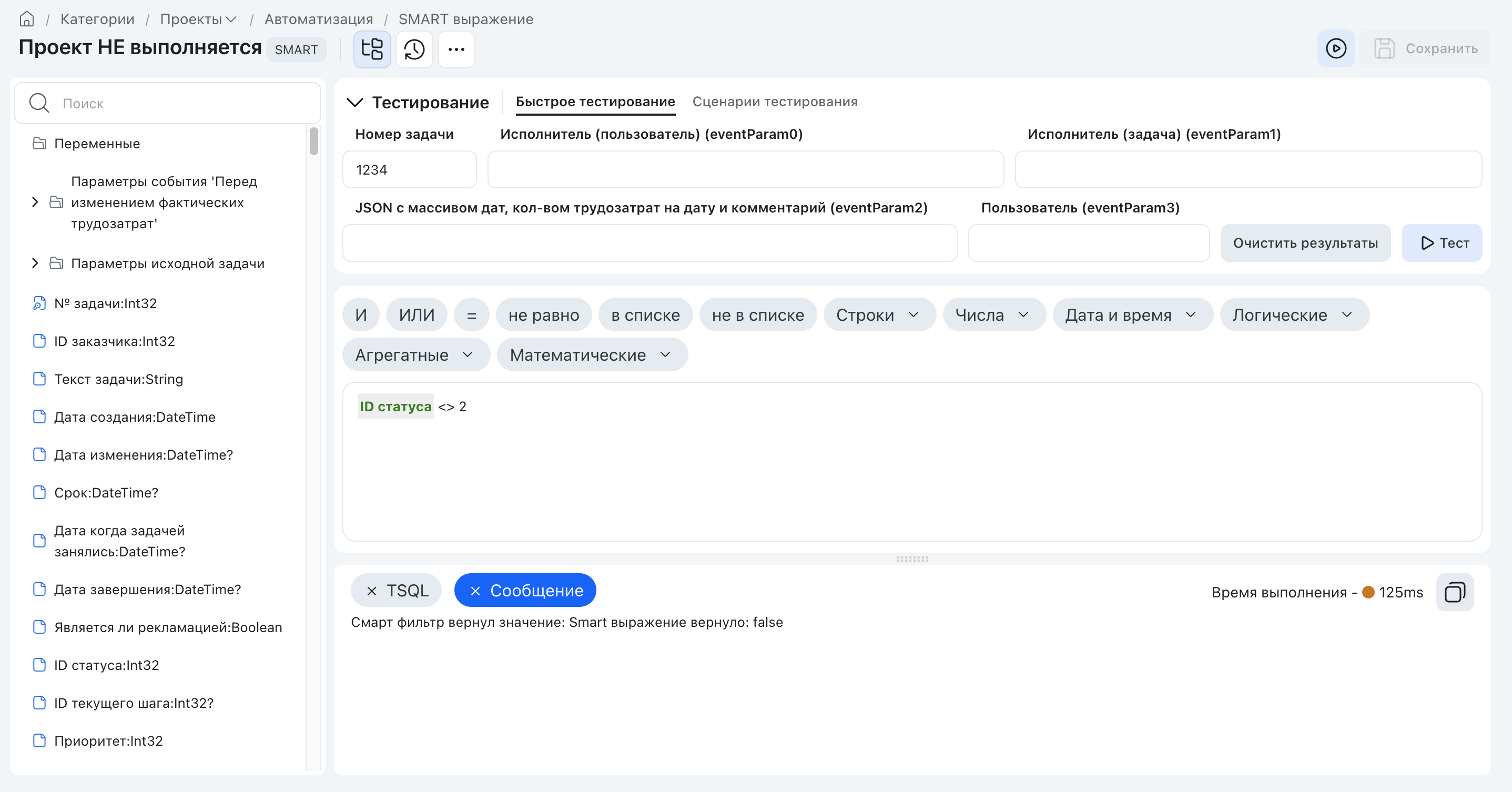This screenshot has height=792, width=1512.
Task: Click the Поиск search field
Action: pyautogui.click(x=167, y=103)
